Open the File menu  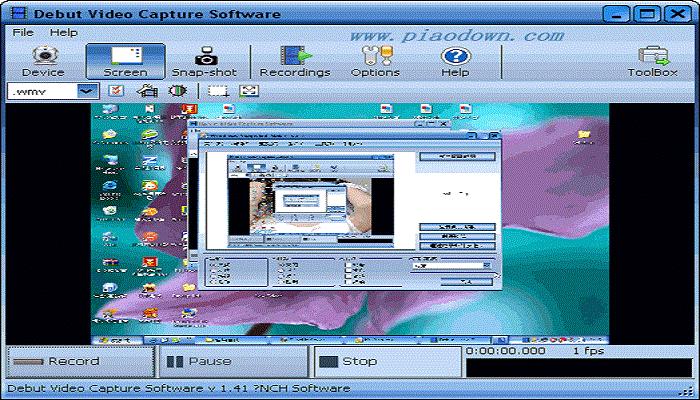click(x=23, y=33)
